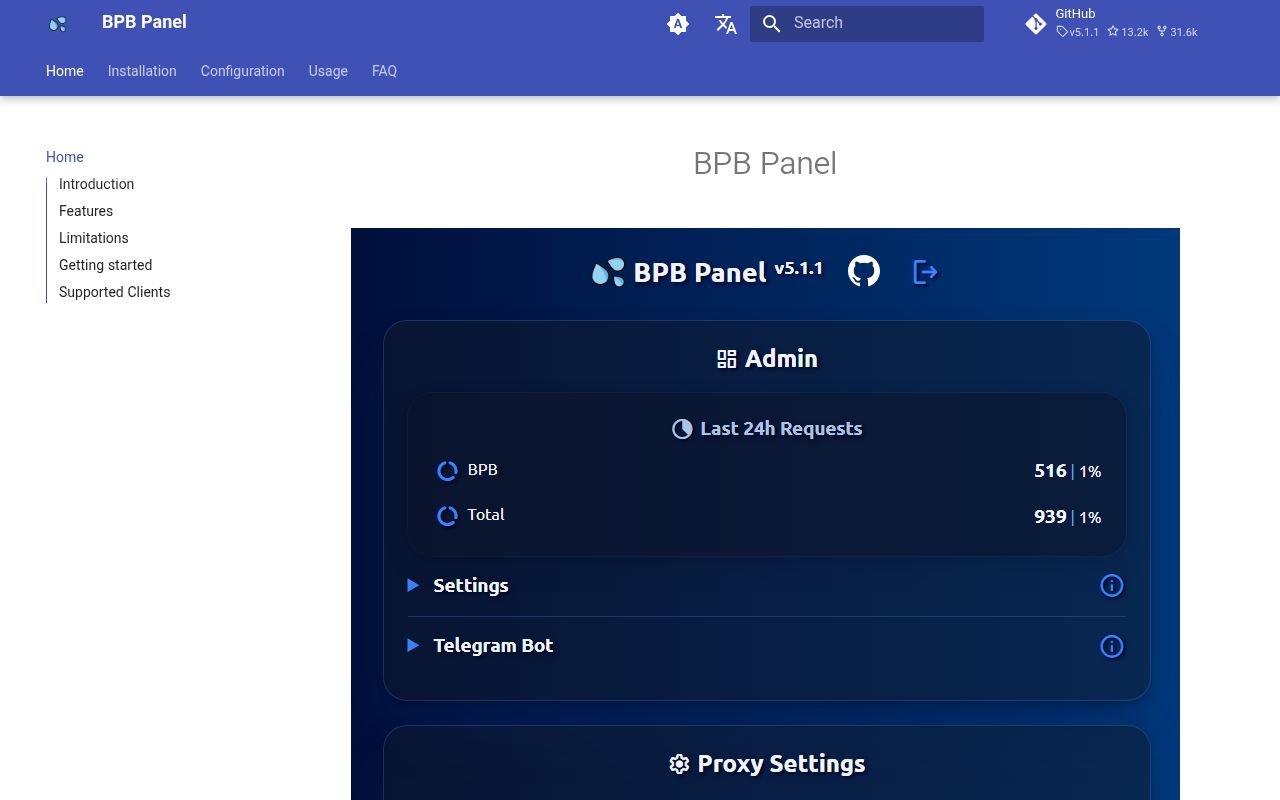
Task: Navigate to Getting started section
Action: pos(105,265)
